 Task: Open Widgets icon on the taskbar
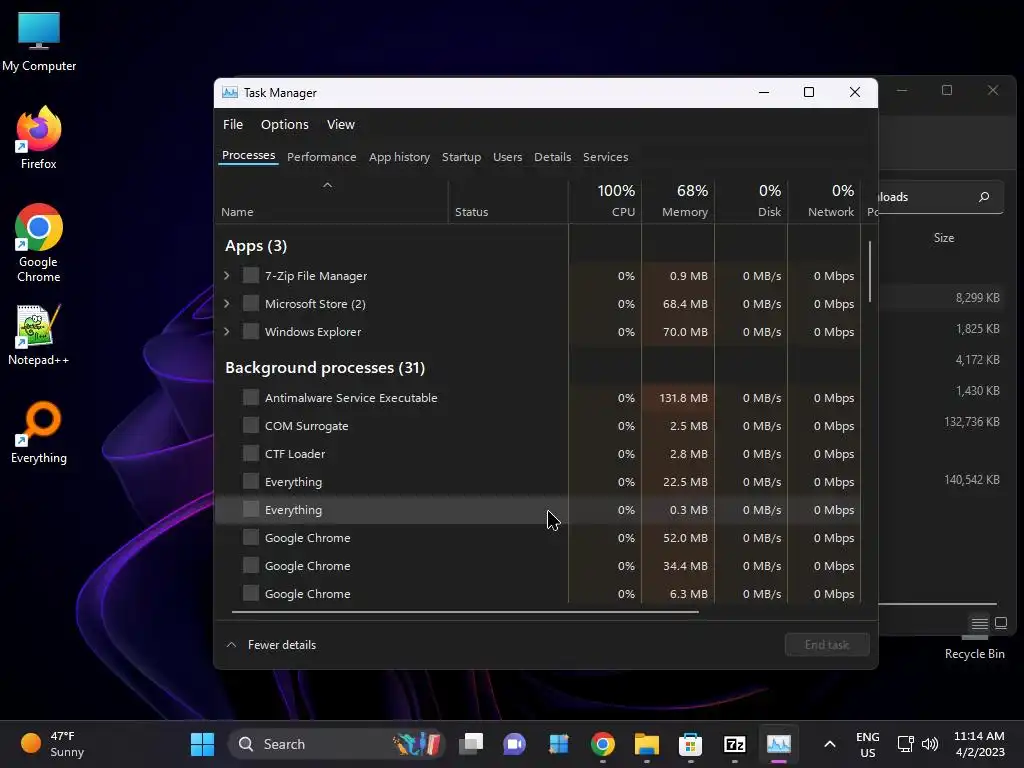pos(559,744)
